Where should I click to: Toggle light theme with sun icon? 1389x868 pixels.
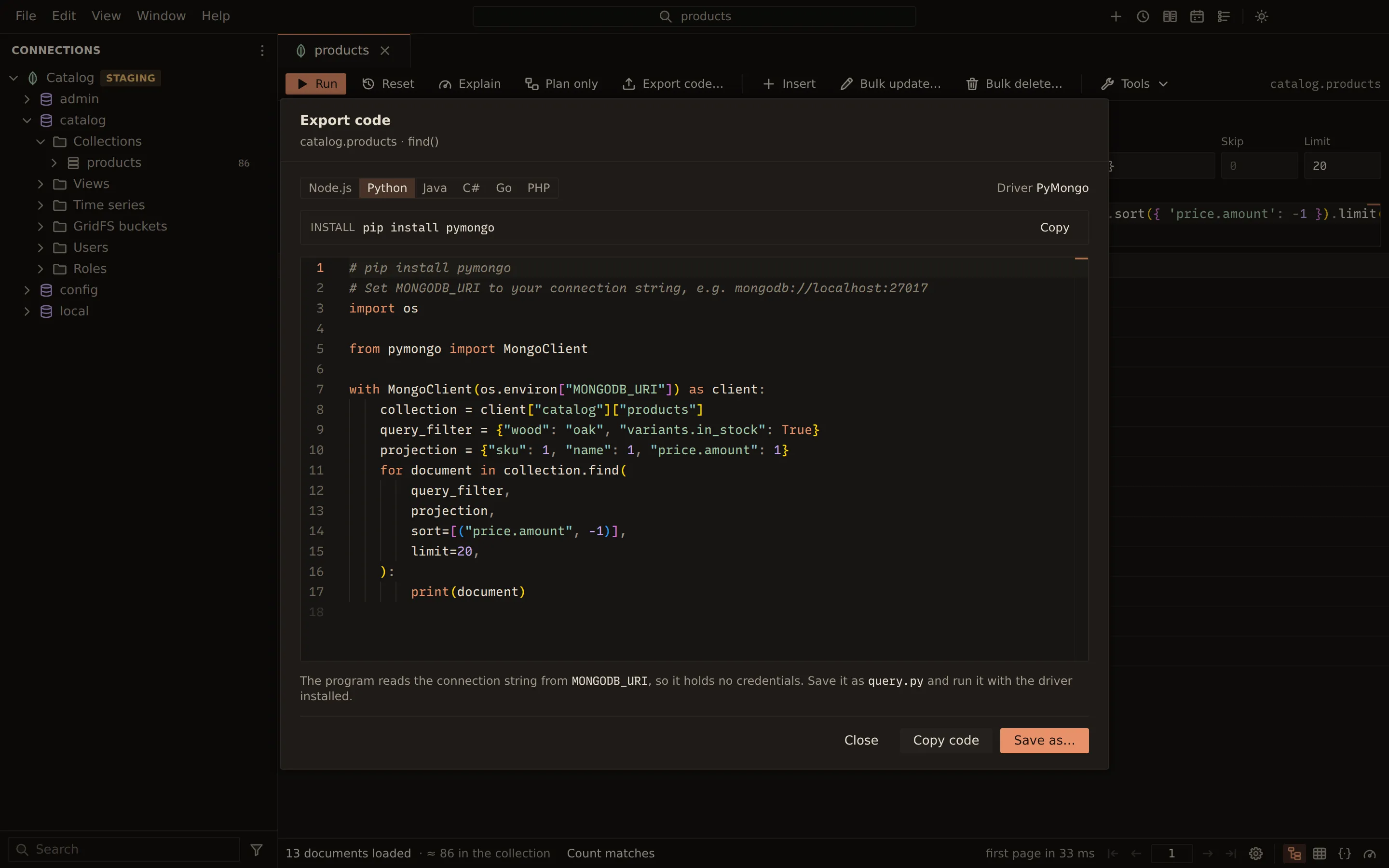click(x=1261, y=17)
